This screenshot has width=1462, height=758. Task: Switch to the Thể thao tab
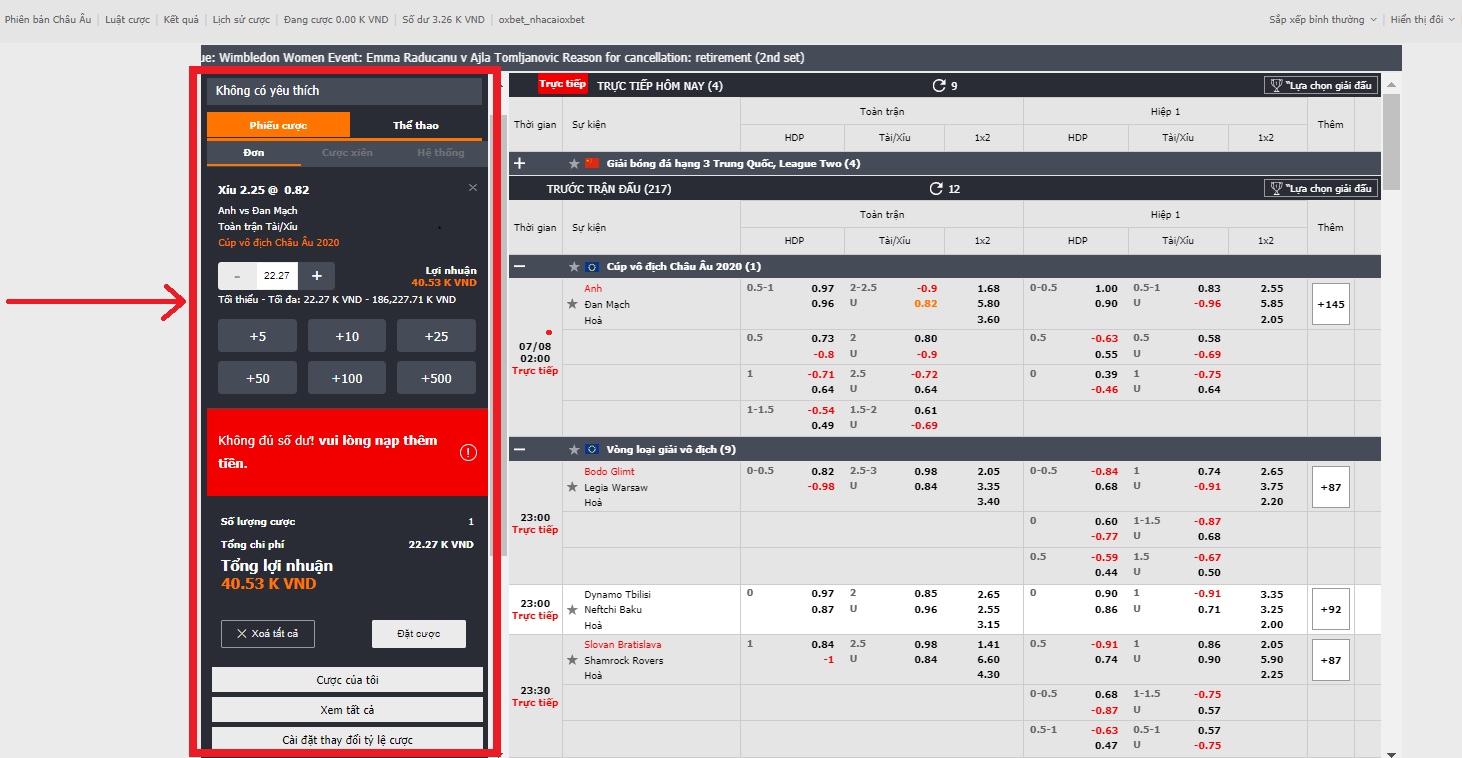pos(416,125)
